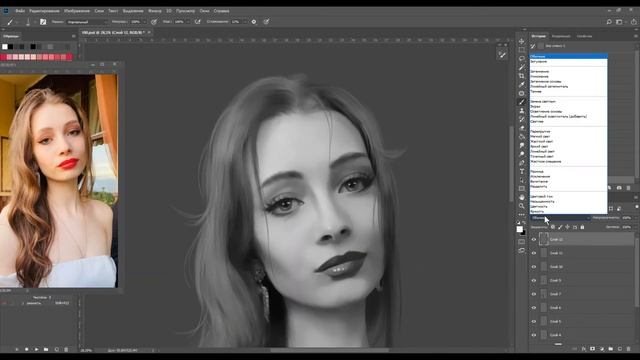Select the Dodge tool

pyautogui.click(x=522, y=154)
